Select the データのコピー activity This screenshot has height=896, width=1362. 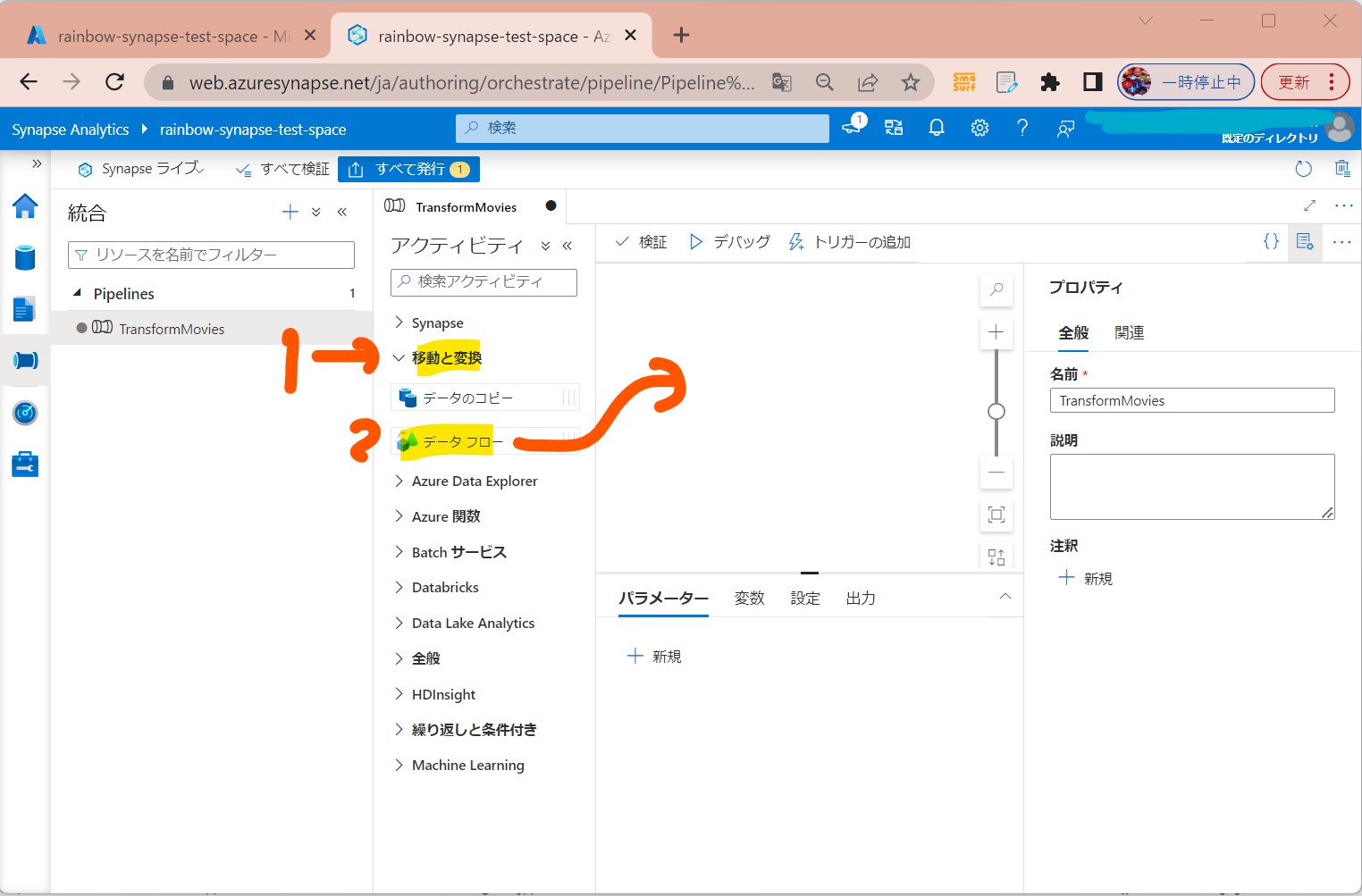point(484,398)
